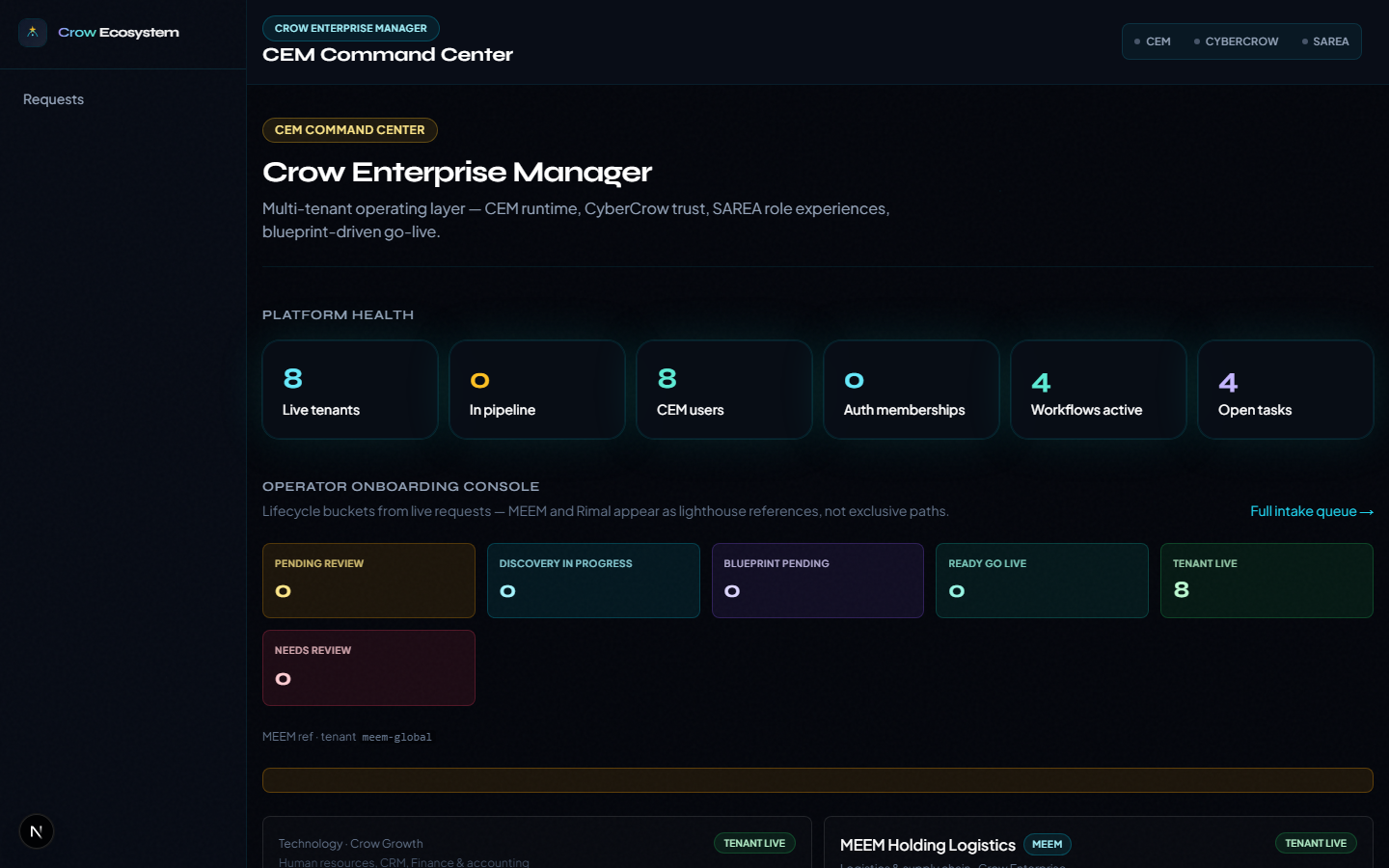Click the MEEM tag beside MEEM Holding Logistics
This screenshot has width=1389, height=868.
(x=1048, y=844)
